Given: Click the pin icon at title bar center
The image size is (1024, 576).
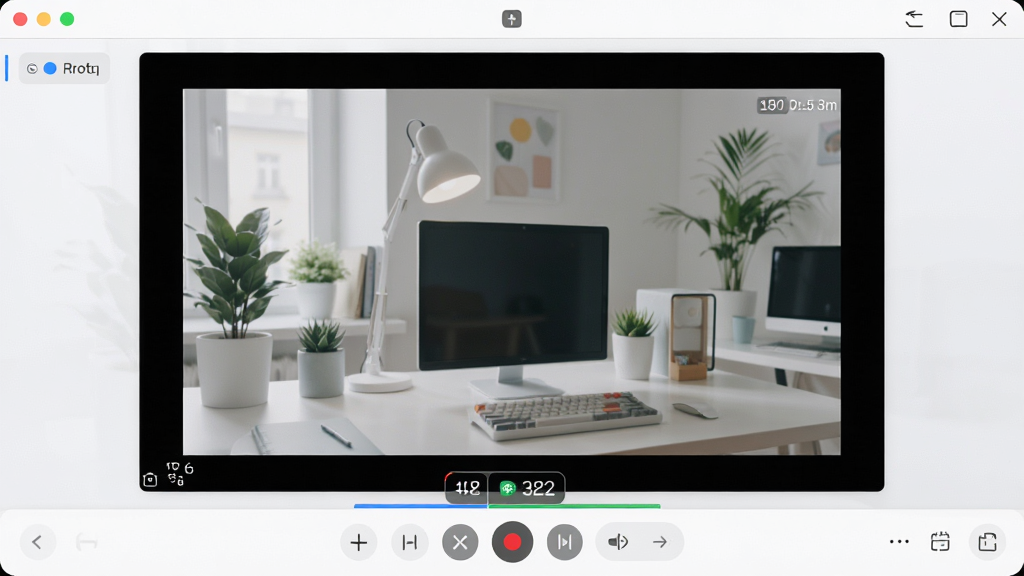Looking at the screenshot, I should 511,19.
